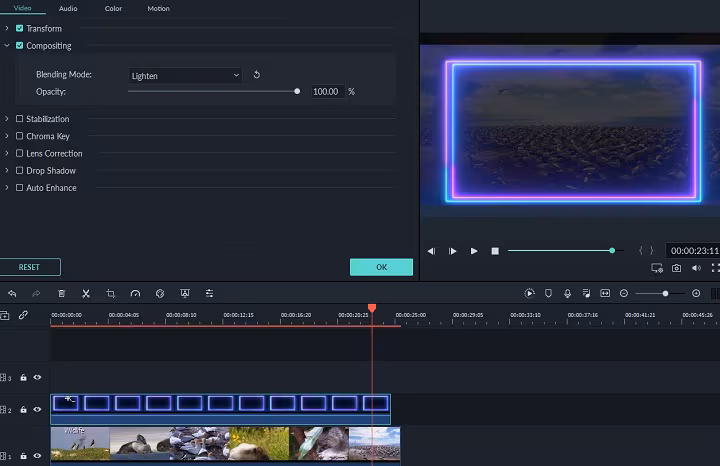Reset blending mode with circular arrow
This screenshot has width=720, height=466.
click(257, 74)
